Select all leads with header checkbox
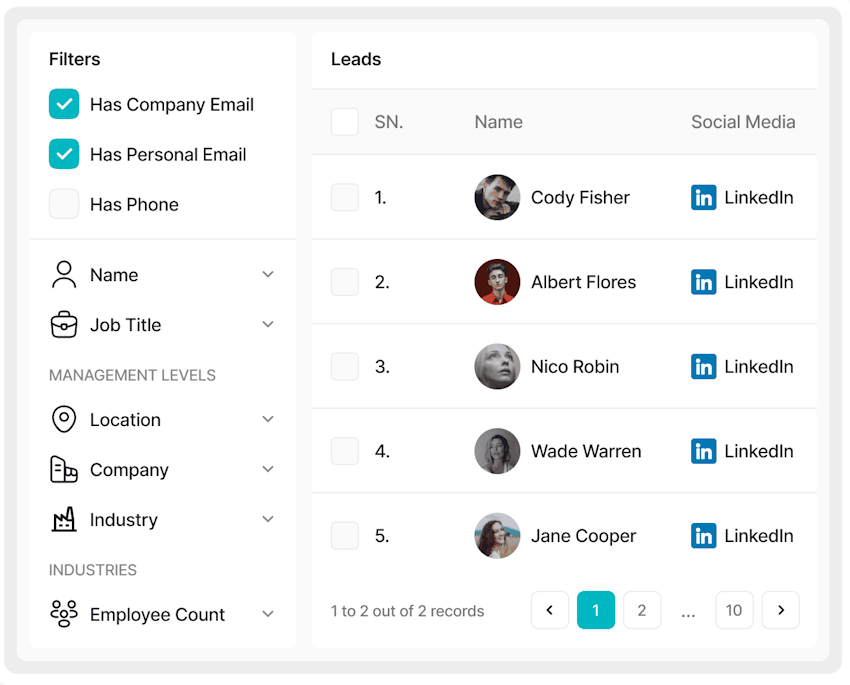 point(345,122)
